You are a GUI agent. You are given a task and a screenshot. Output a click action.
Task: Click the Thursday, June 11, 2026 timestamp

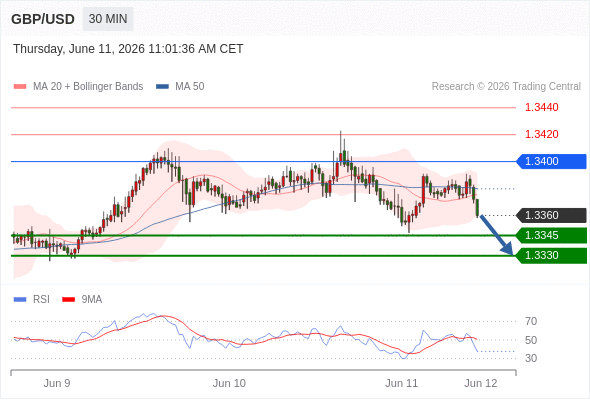click(128, 49)
